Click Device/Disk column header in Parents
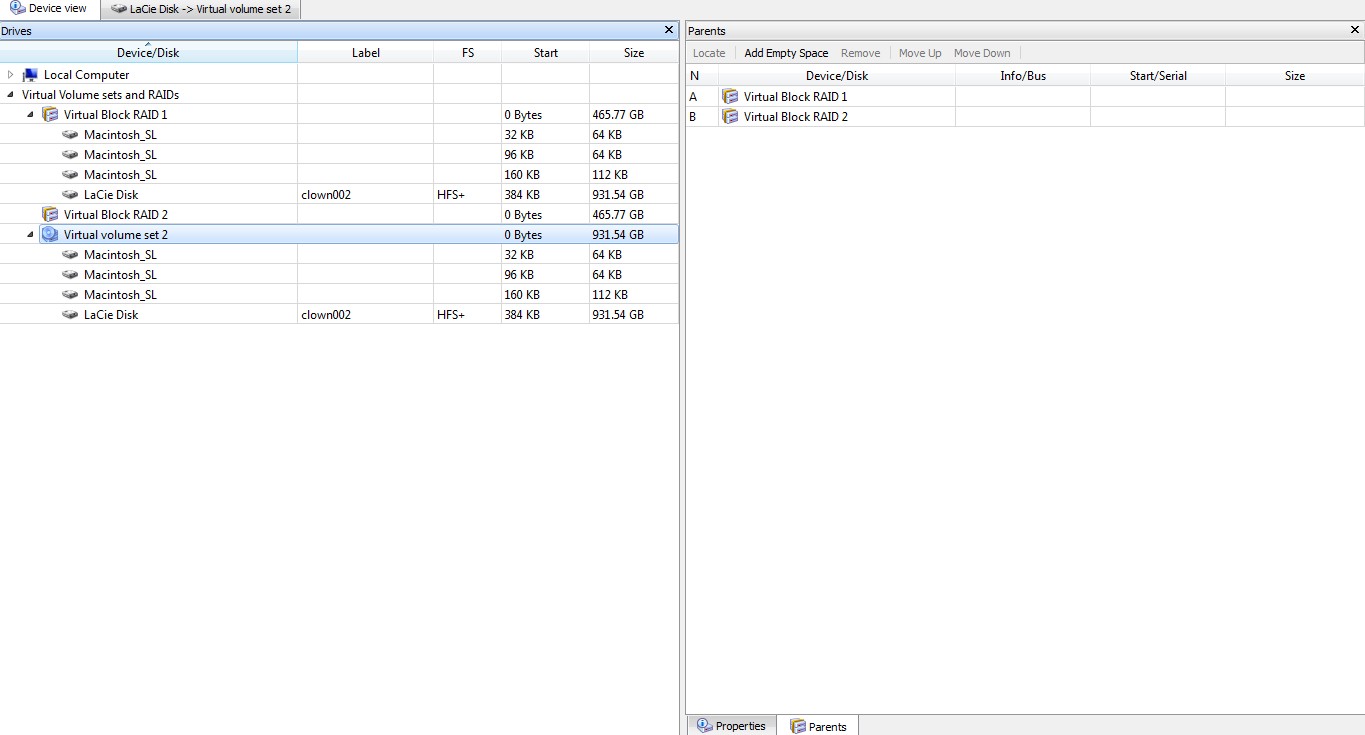 837,76
